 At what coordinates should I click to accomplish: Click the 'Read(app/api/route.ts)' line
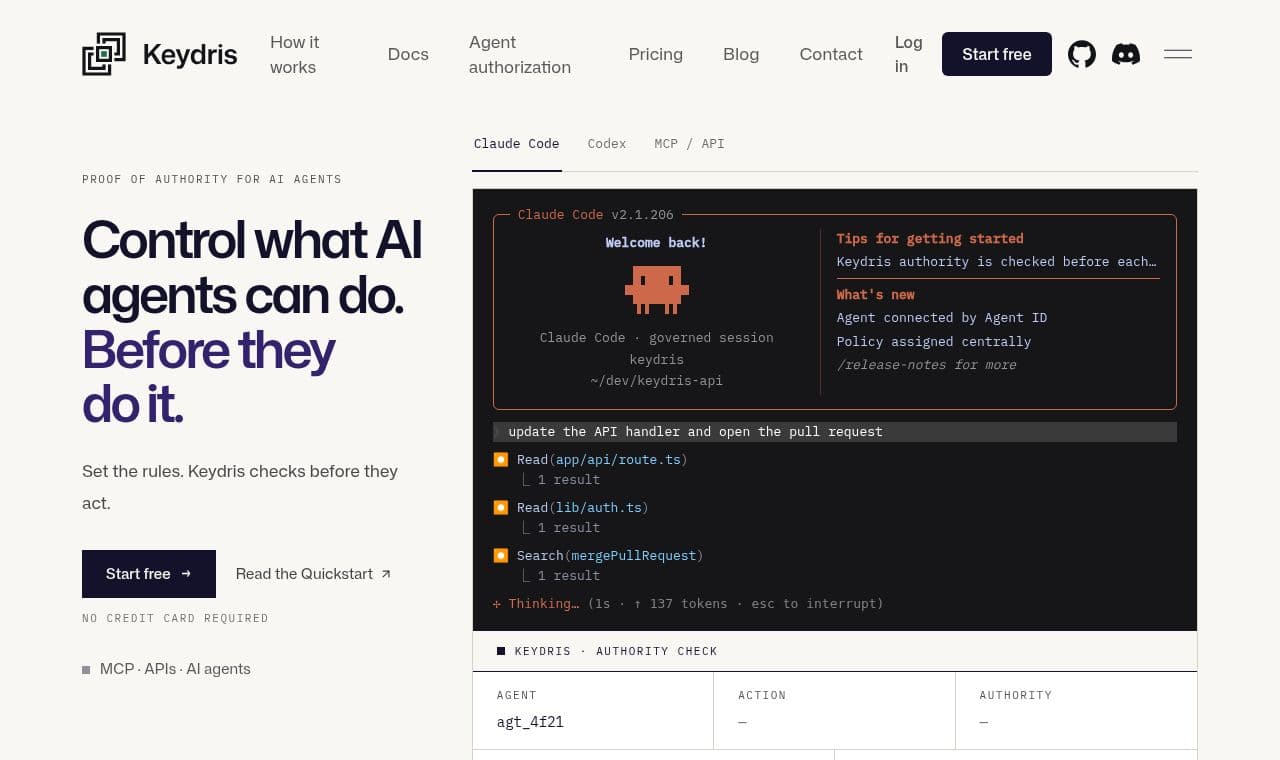tap(602, 460)
